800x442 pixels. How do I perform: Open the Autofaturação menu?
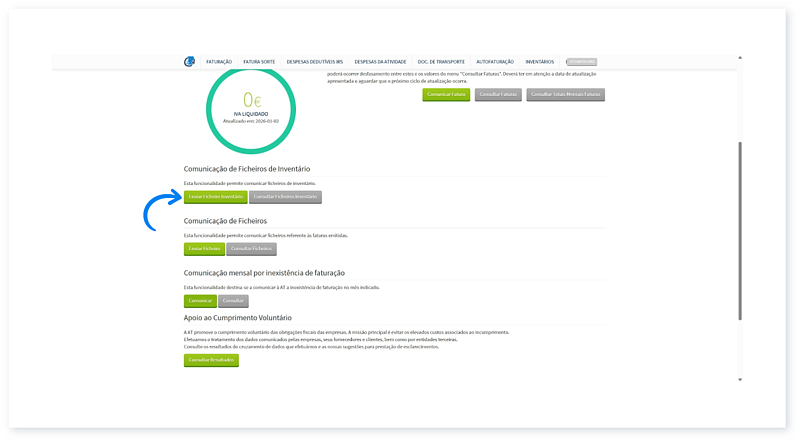[x=495, y=62]
